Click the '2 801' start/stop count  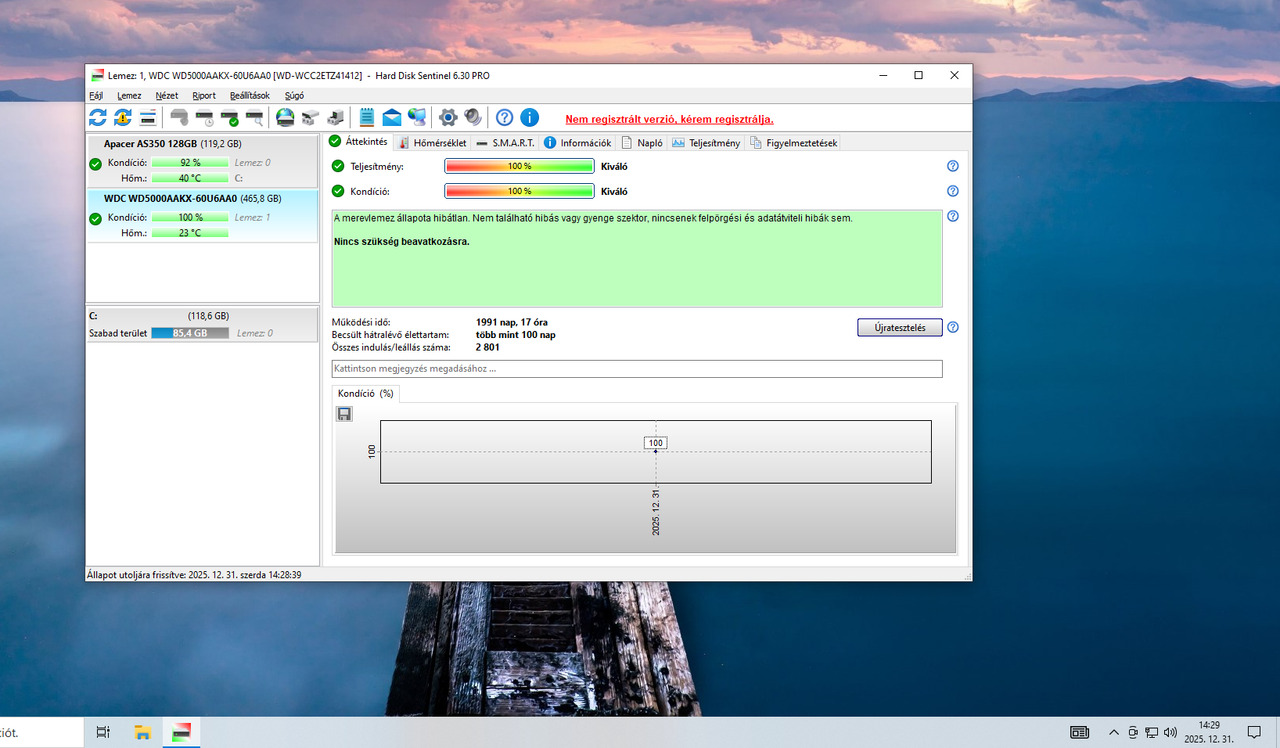[488, 348]
